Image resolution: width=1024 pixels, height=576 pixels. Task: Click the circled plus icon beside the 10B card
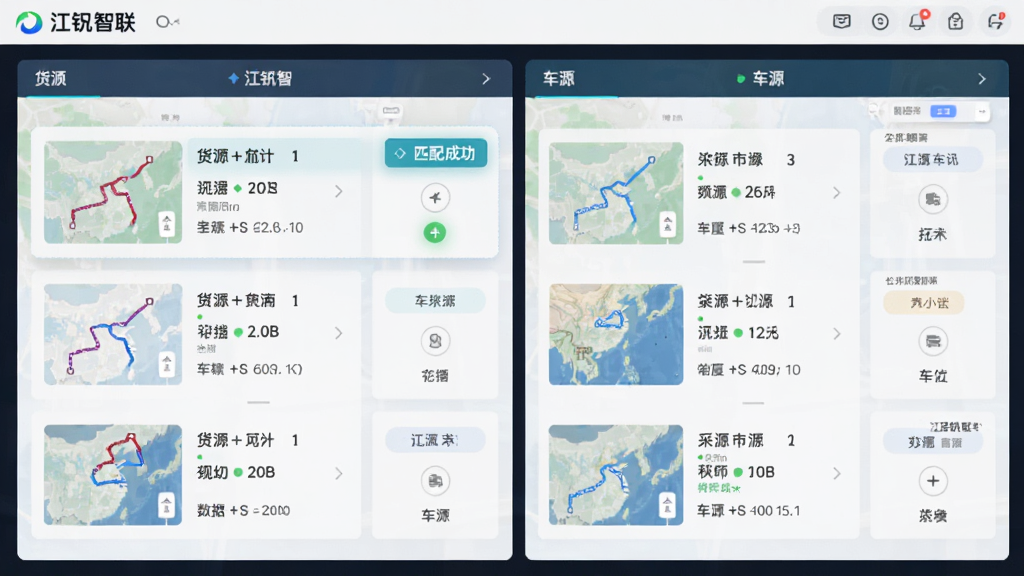coord(933,481)
